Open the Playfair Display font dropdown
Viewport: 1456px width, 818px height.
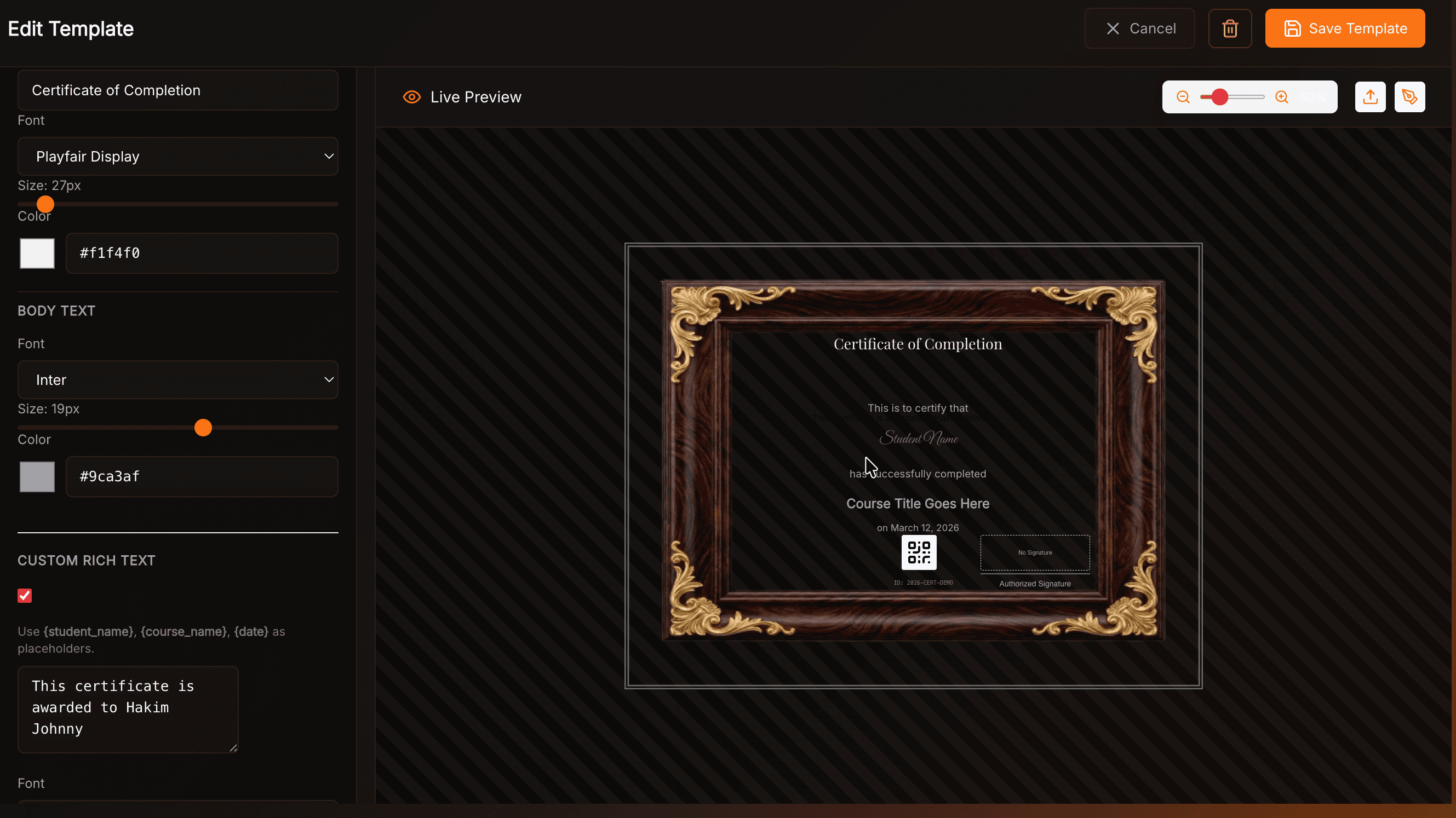(178, 157)
